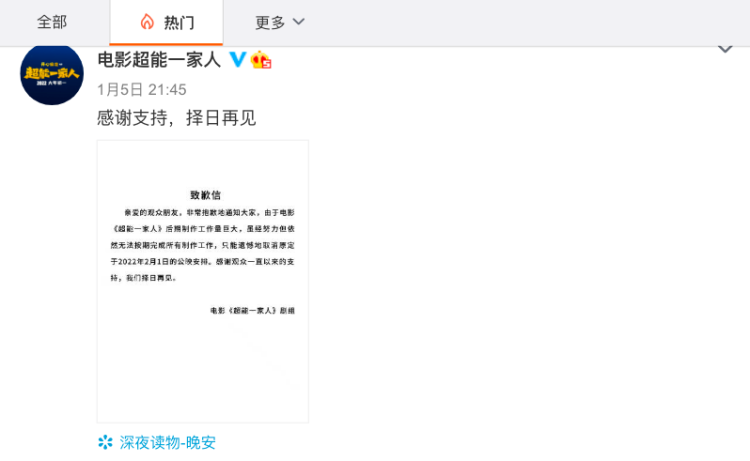Switch to the 全部 tab
750x461 pixels.
pos(51,22)
